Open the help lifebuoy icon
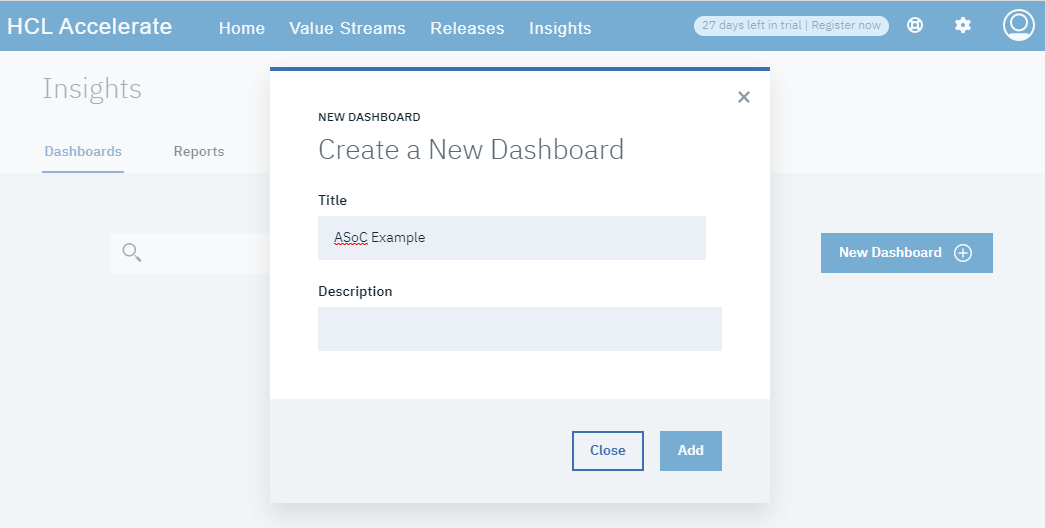This screenshot has width=1045, height=528. (x=915, y=26)
